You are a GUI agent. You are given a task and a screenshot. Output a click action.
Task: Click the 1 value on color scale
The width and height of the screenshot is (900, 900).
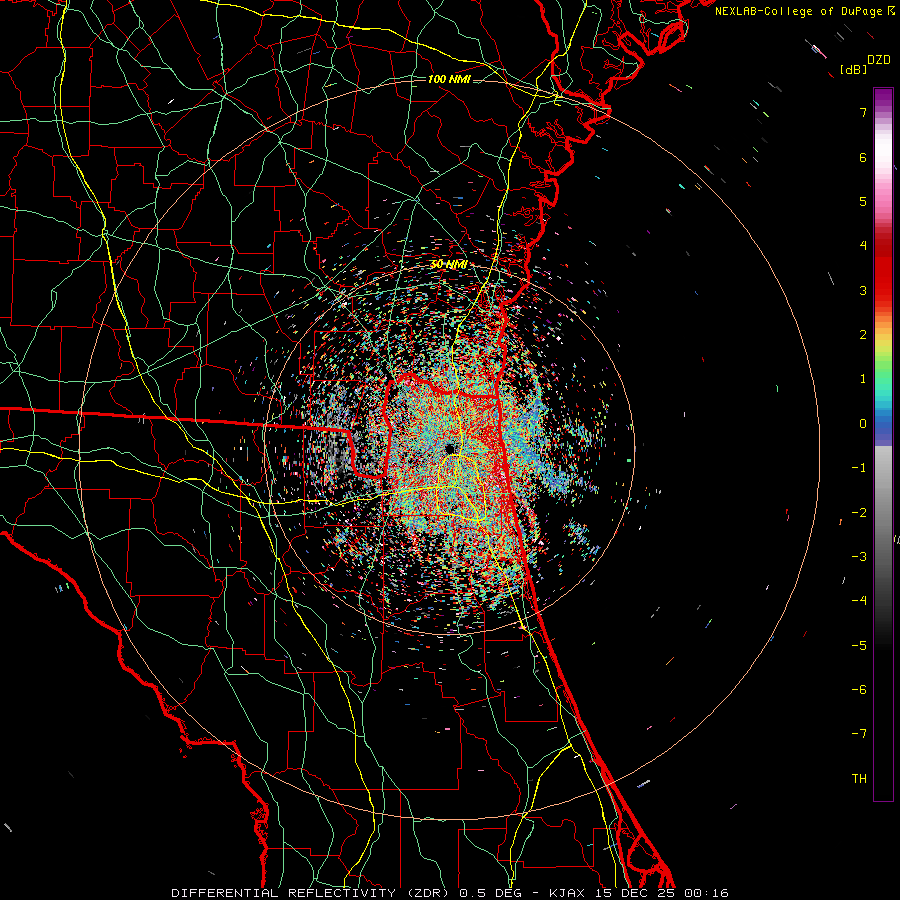pos(863,379)
